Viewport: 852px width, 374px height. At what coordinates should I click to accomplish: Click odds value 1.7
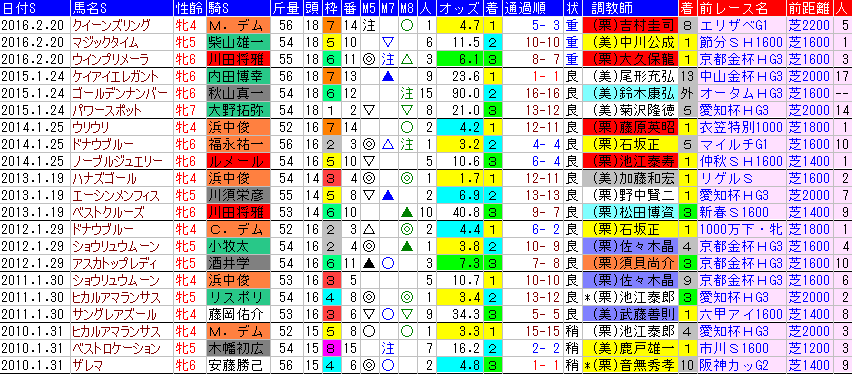pyautogui.click(x=459, y=178)
